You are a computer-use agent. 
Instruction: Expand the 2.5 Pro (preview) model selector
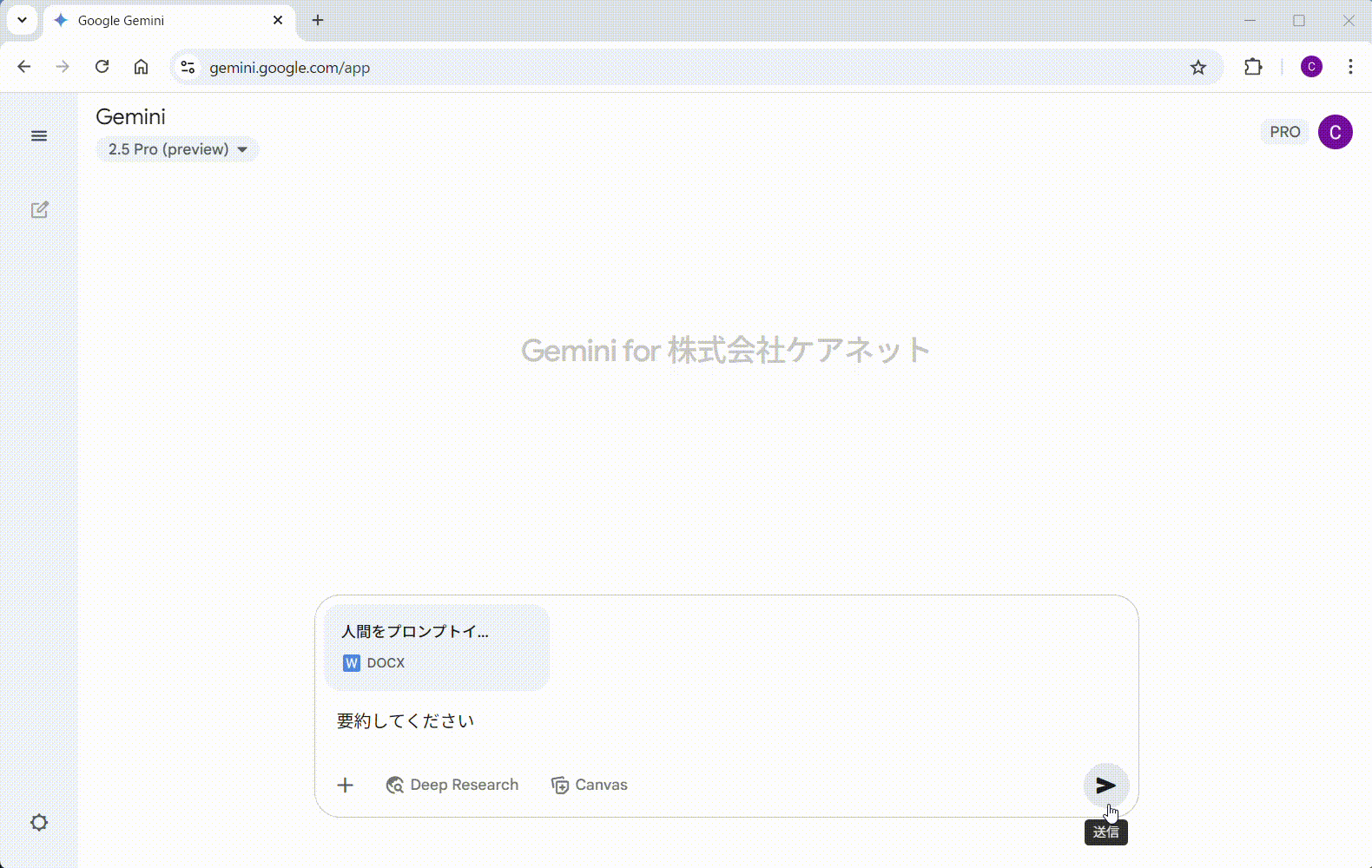(x=177, y=149)
